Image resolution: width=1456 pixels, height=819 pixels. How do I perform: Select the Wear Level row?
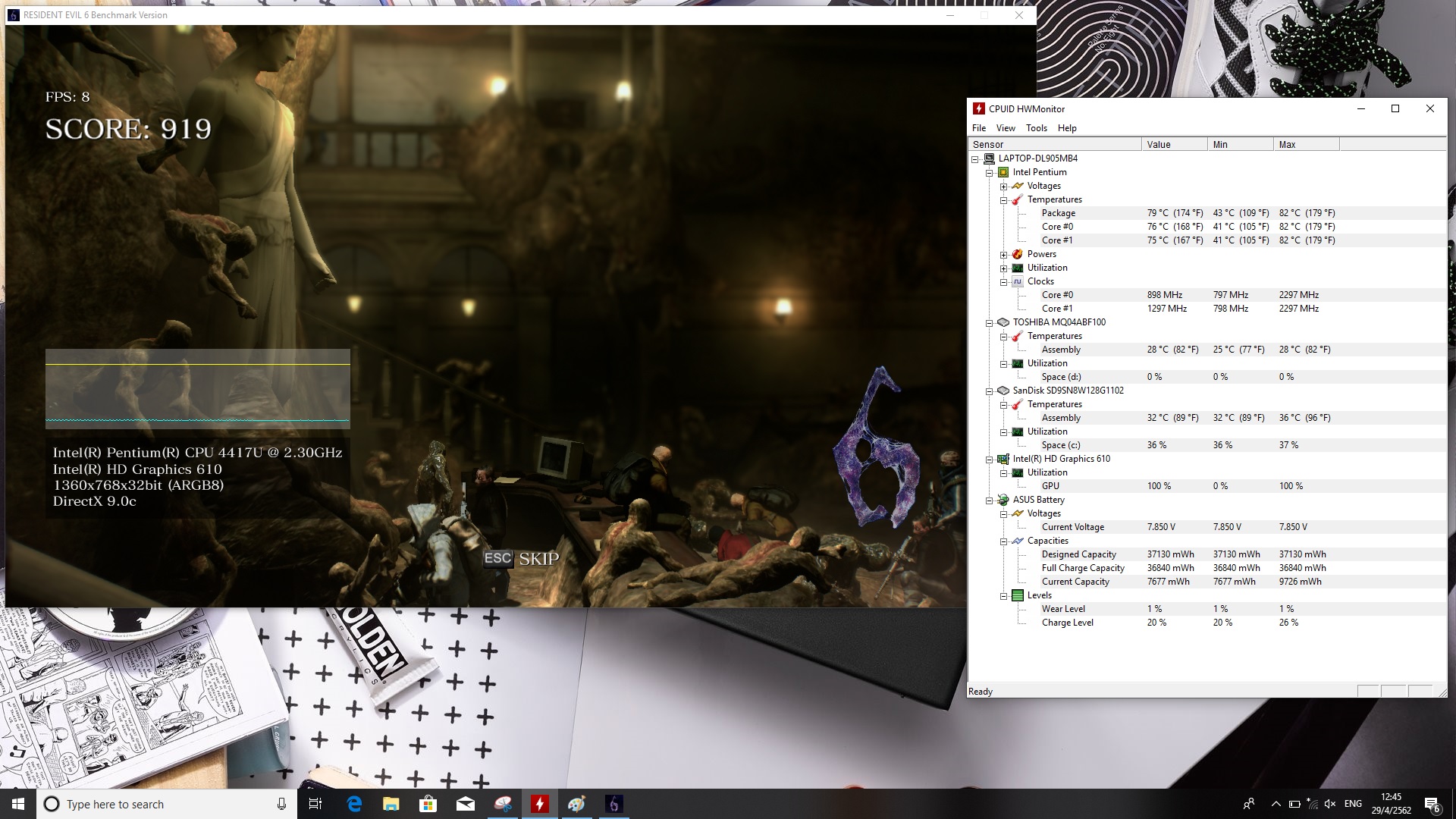point(1207,609)
